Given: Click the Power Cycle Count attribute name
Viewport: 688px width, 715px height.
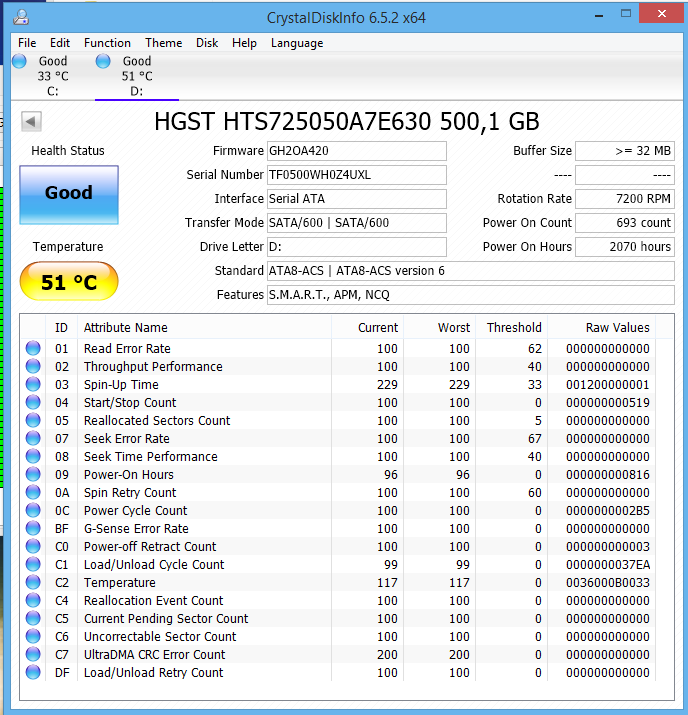Looking at the screenshot, I should (x=135, y=511).
